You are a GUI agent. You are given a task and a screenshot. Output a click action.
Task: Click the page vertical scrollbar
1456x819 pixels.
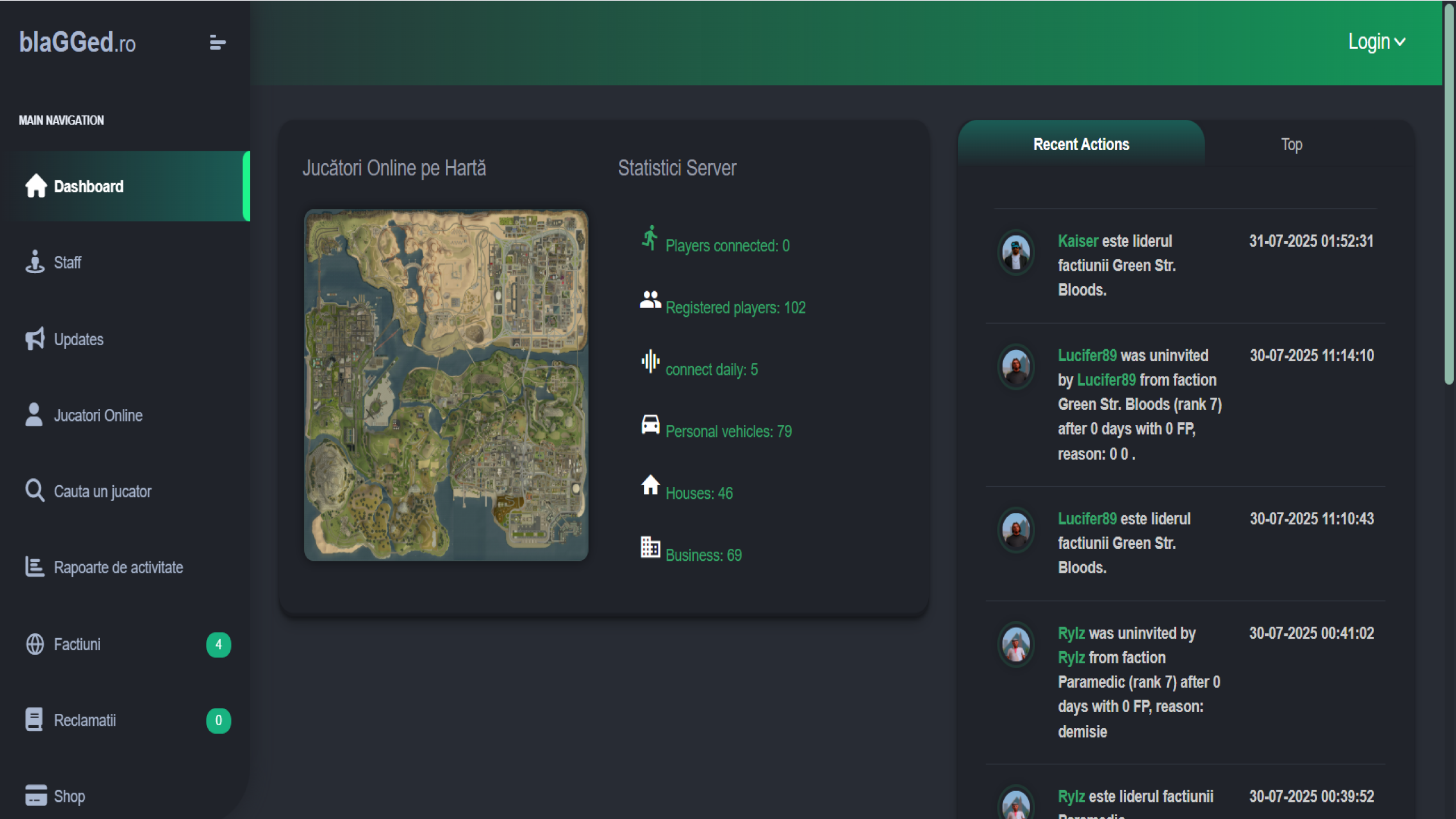pyautogui.click(x=1449, y=193)
